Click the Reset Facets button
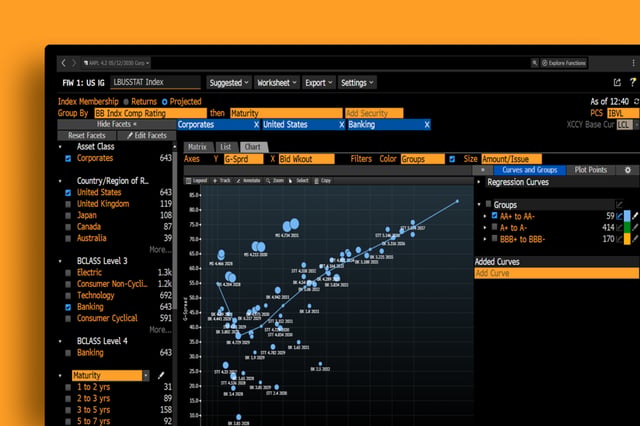Screen dimensions: 640x426 click(87, 135)
